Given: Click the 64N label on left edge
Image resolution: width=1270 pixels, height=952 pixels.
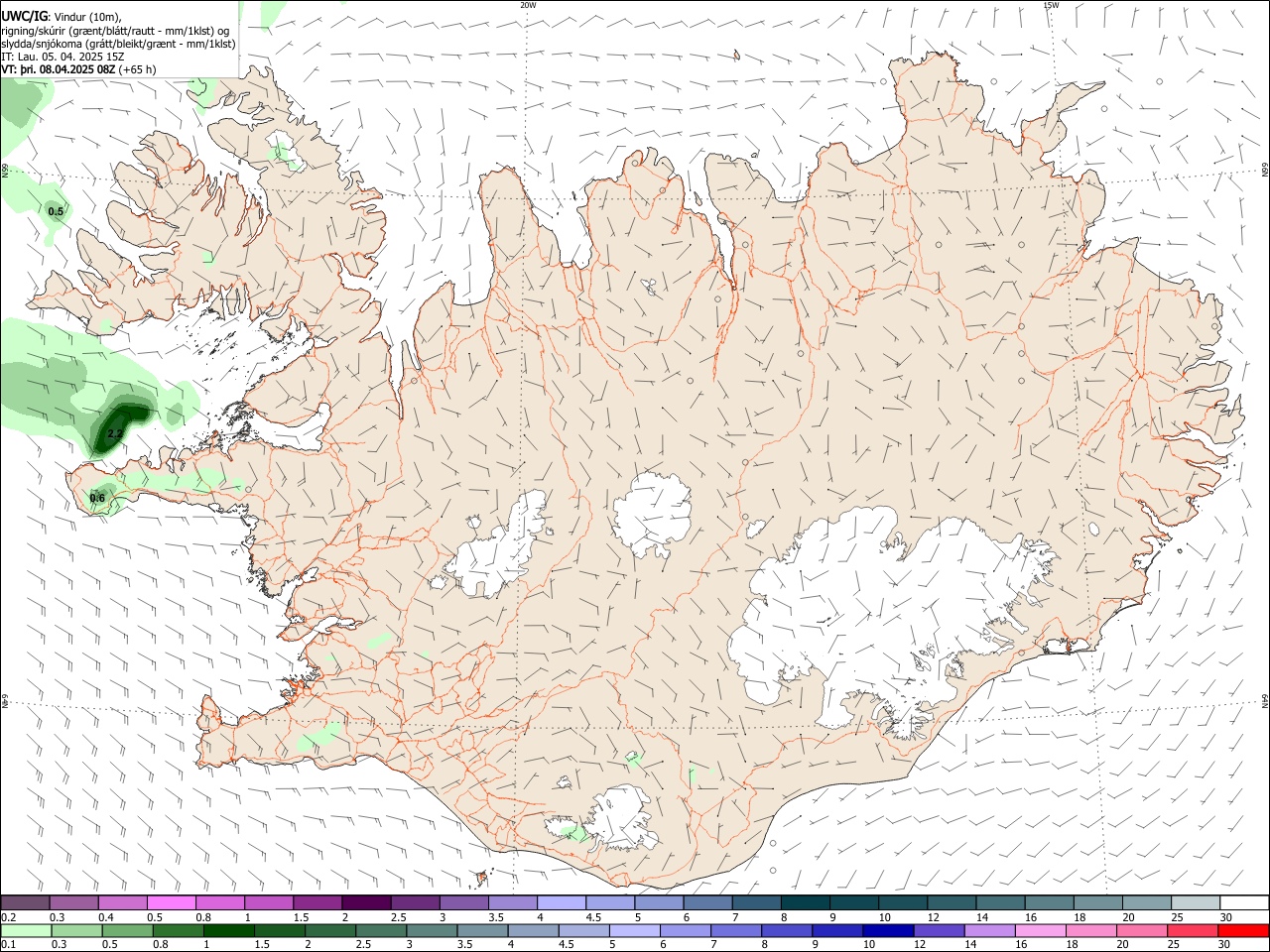Looking at the screenshot, I should 5,701.
